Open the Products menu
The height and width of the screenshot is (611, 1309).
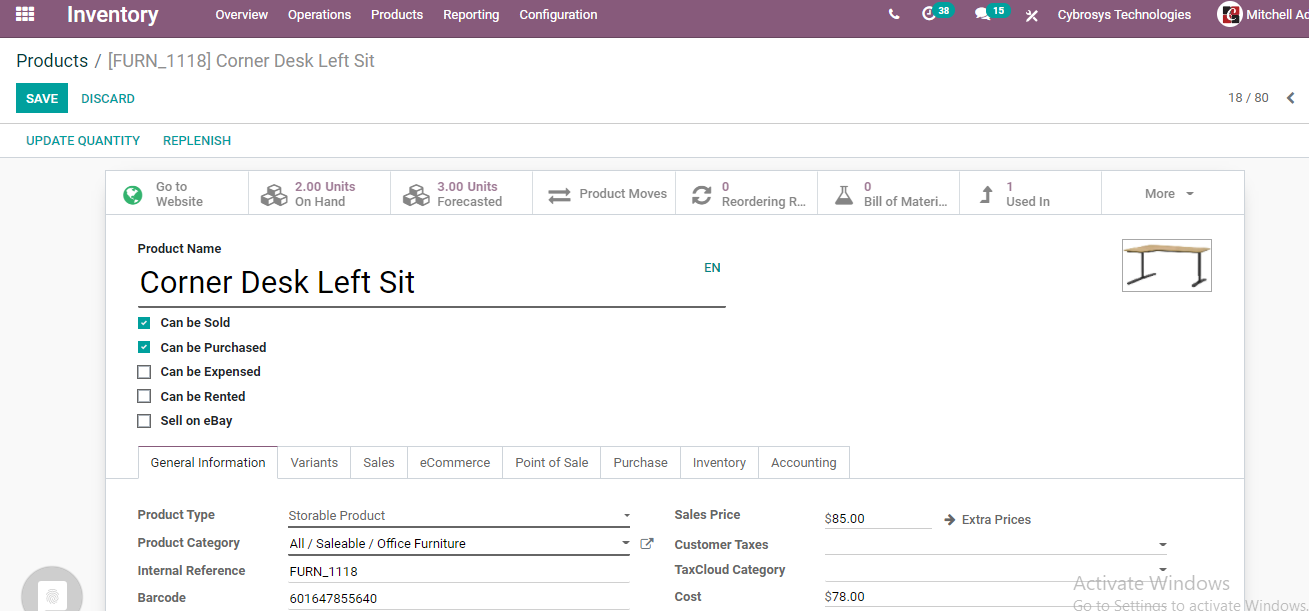(397, 15)
